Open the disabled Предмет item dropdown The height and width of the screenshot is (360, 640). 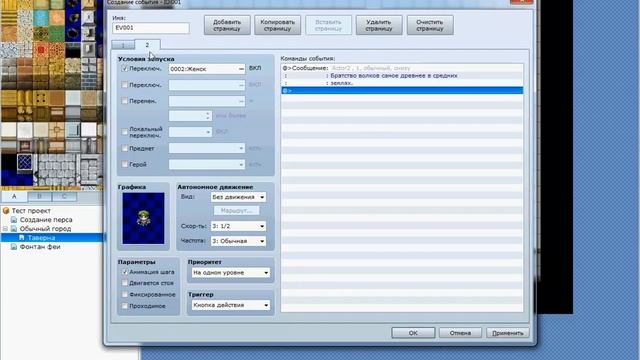click(207, 148)
